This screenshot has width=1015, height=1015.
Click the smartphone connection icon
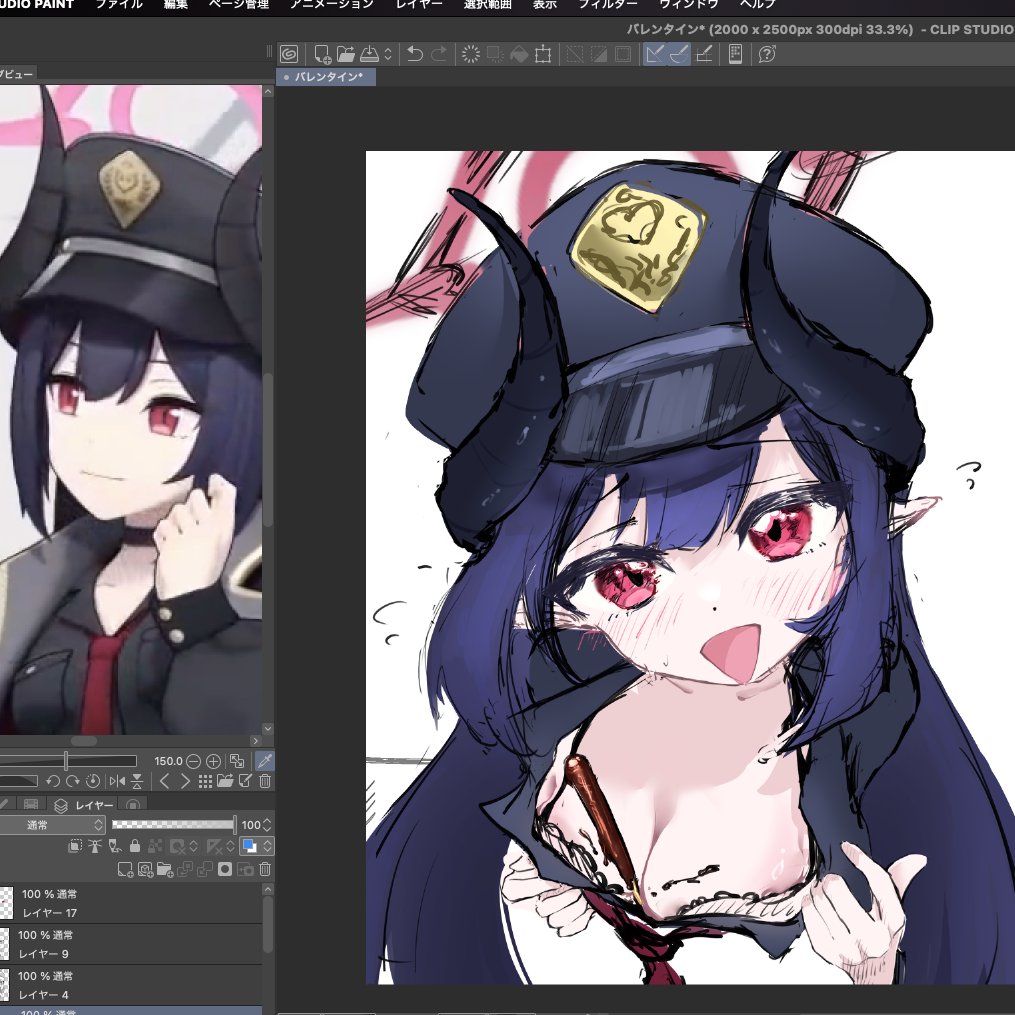735,54
